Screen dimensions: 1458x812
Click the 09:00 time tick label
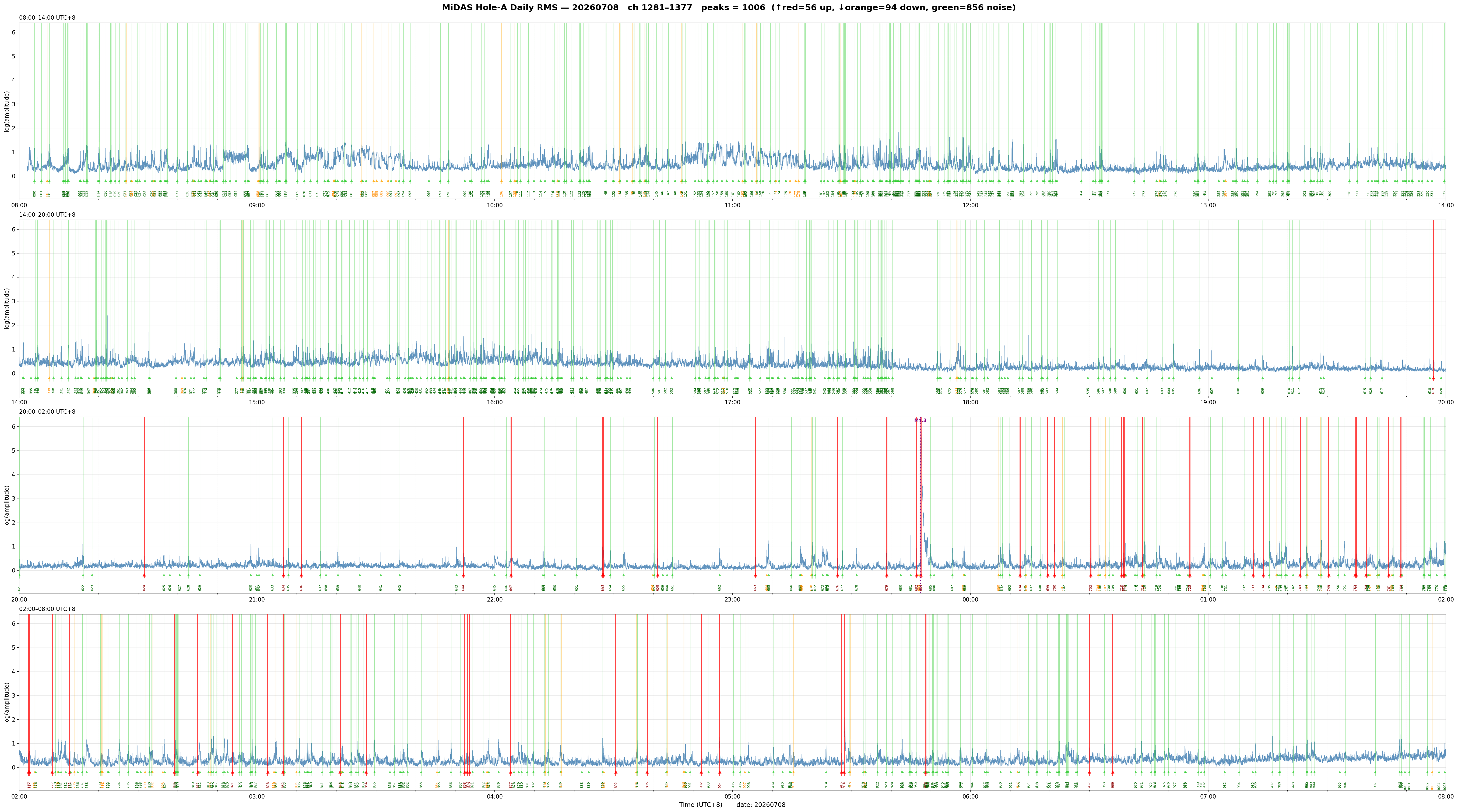257,205
